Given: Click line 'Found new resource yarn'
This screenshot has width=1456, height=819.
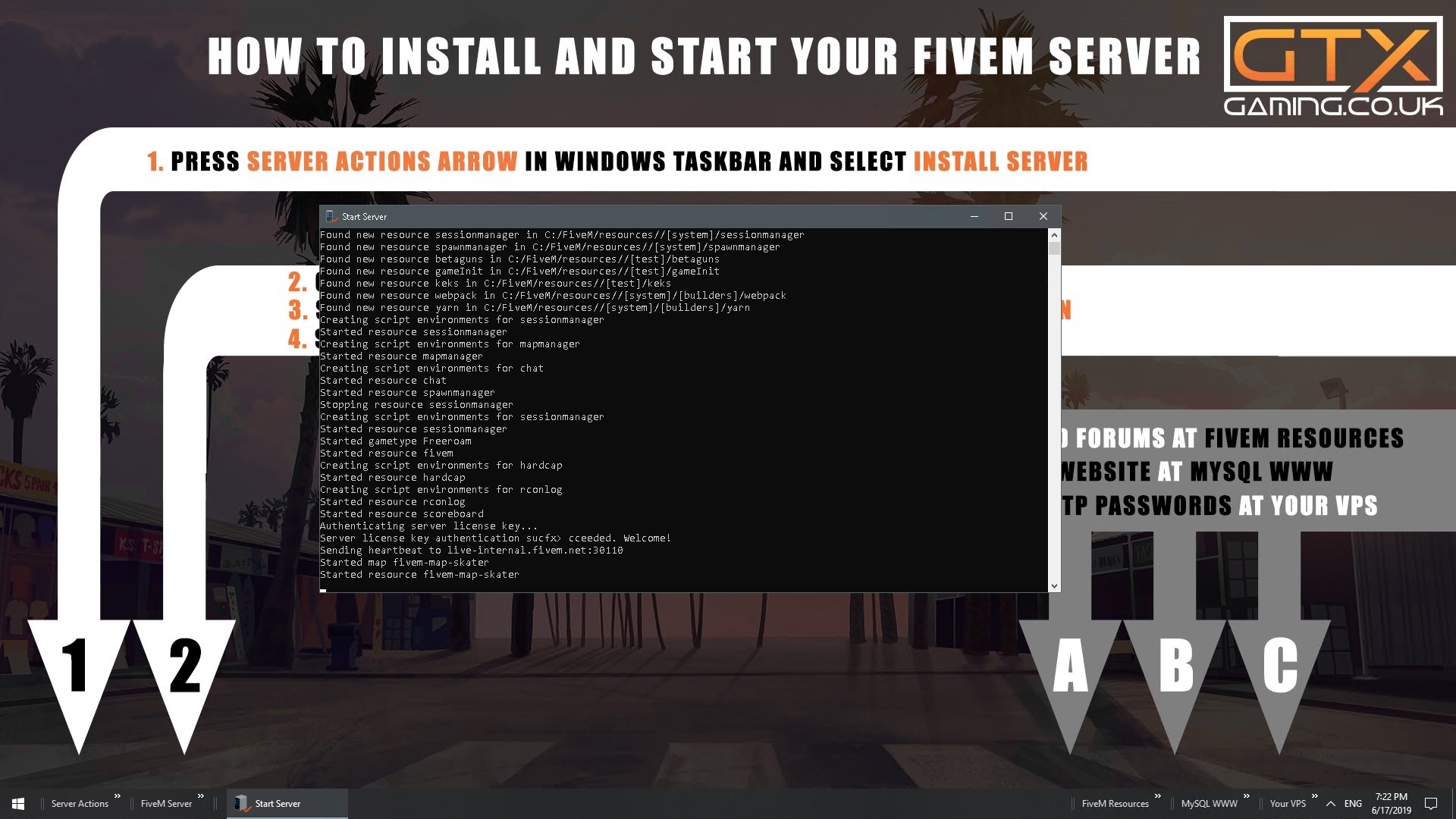Looking at the screenshot, I should pos(535,308).
